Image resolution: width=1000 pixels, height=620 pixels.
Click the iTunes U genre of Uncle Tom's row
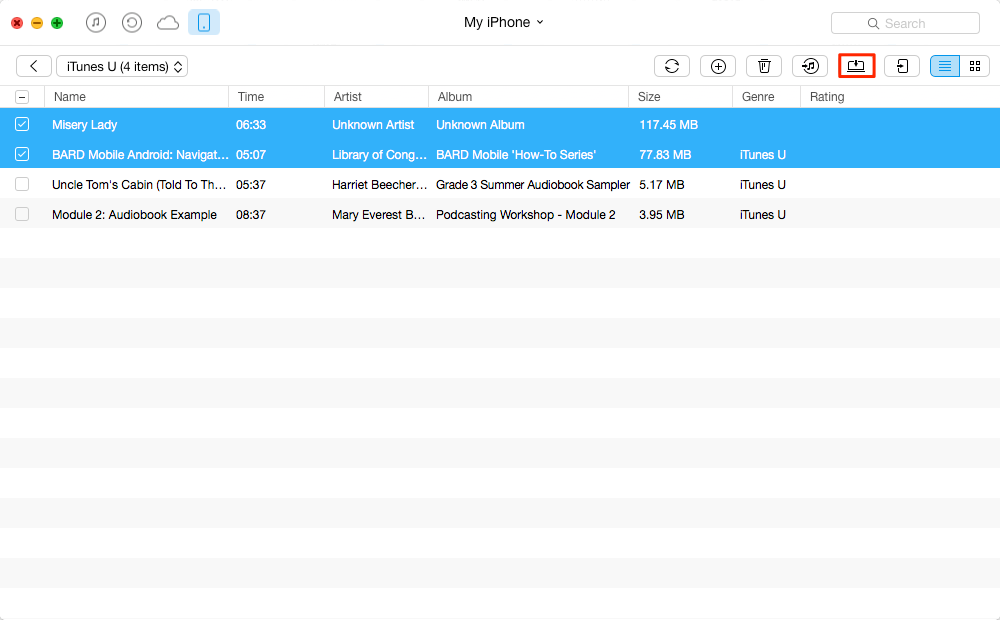(x=763, y=185)
